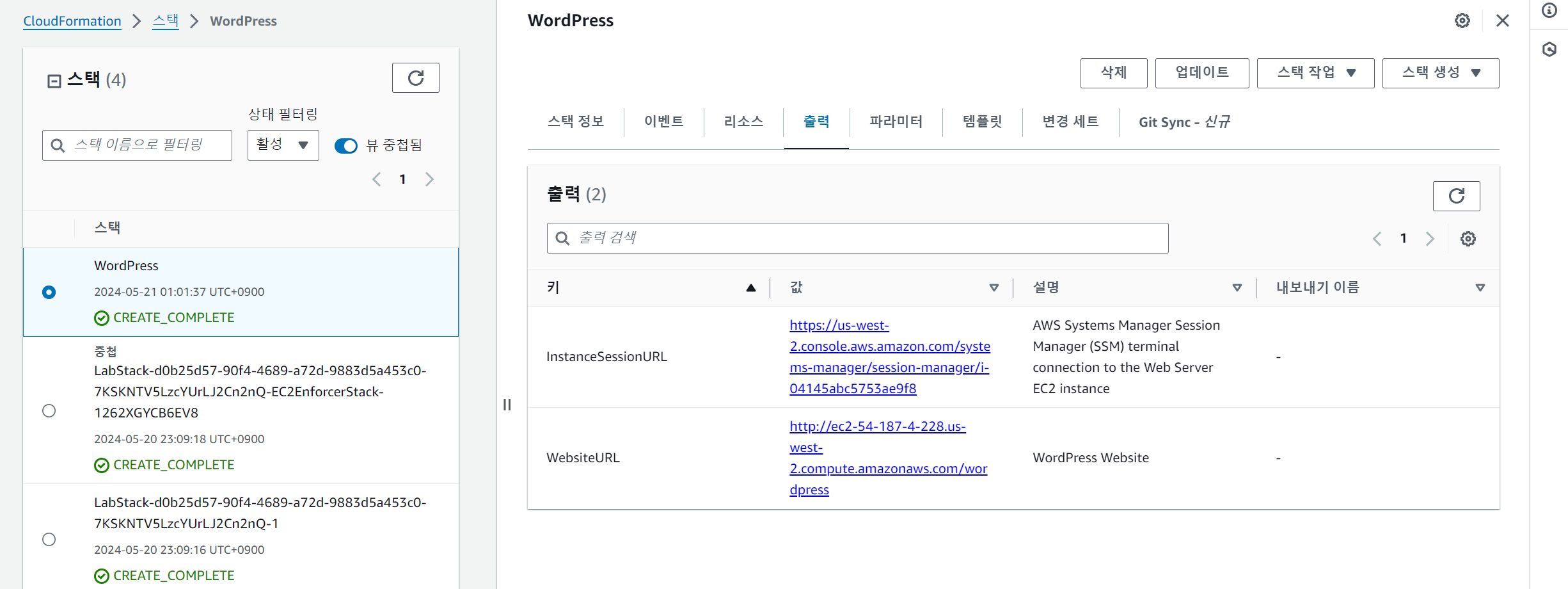Image resolution: width=1568 pixels, height=589 pixels.
Task: Switch to the template tab
Action: point(983,122)
